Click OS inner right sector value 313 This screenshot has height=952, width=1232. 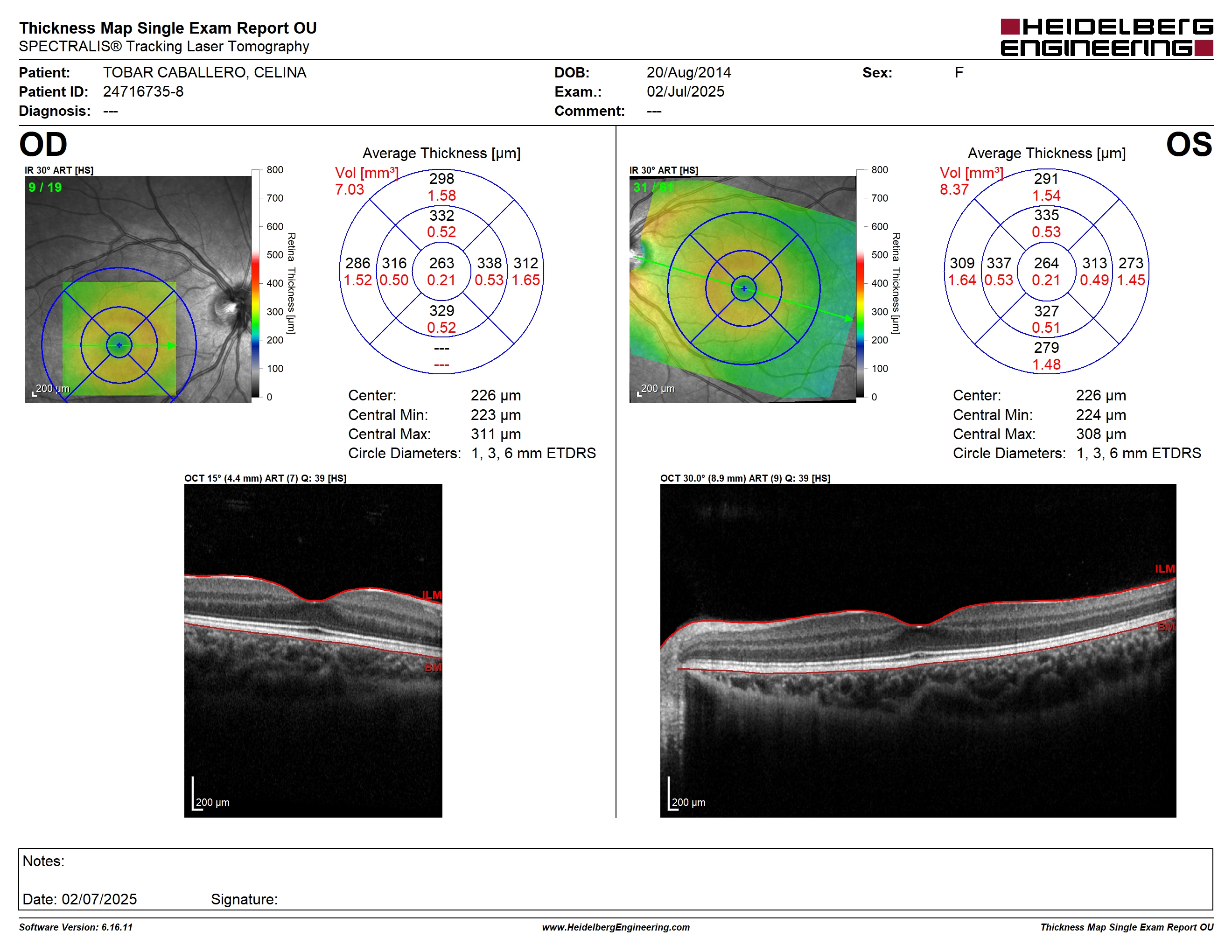tap(1094, 263)
